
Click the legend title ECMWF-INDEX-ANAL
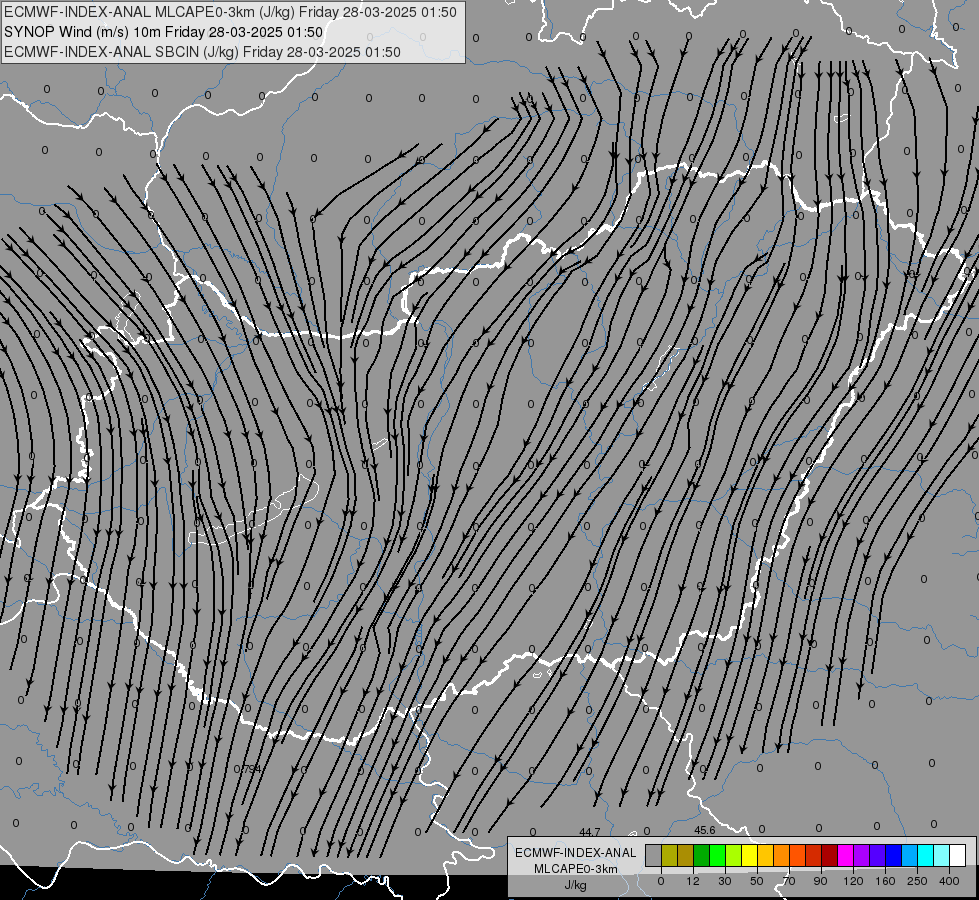pos(576,853)
